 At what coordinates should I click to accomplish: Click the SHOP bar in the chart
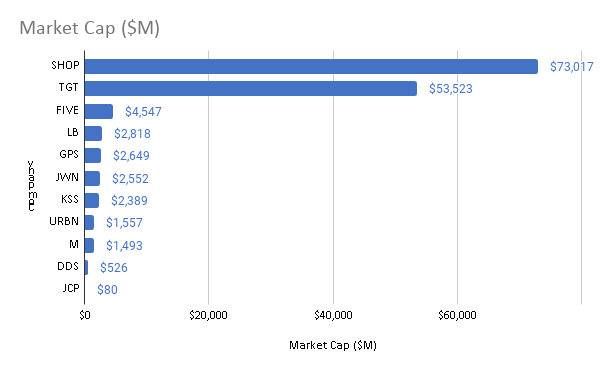pos(311,67)
